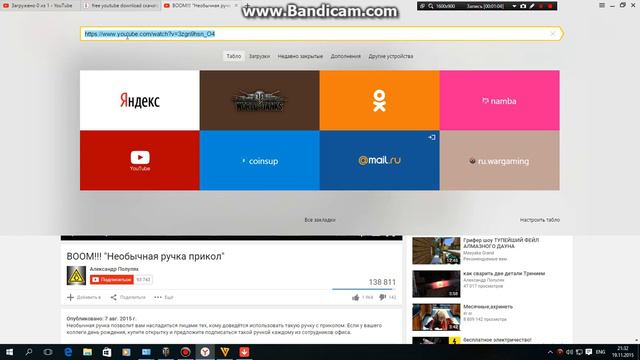The width and height of the screenshot is (640, 360).
Task: Open the Bandicam dropdown arrow
Action: (514, 6)
